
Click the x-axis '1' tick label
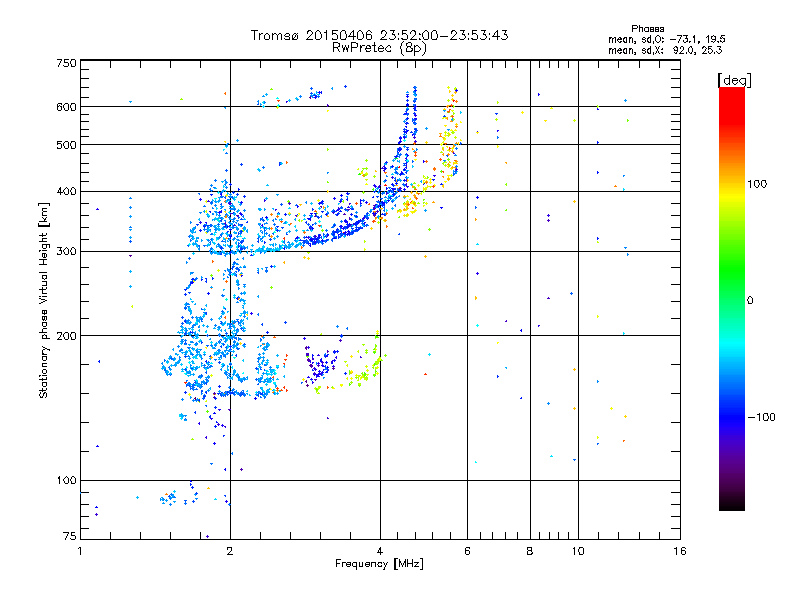tap(81, 551)
